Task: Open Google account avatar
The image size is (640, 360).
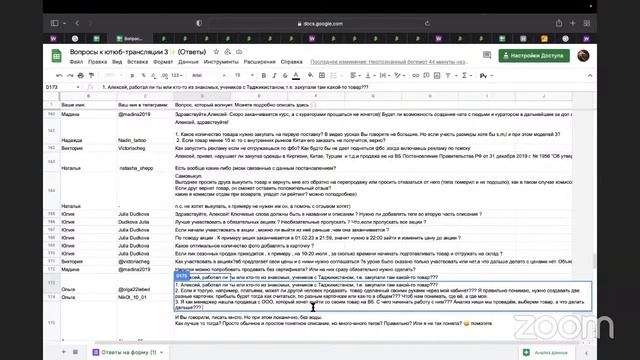Action: 583,56
